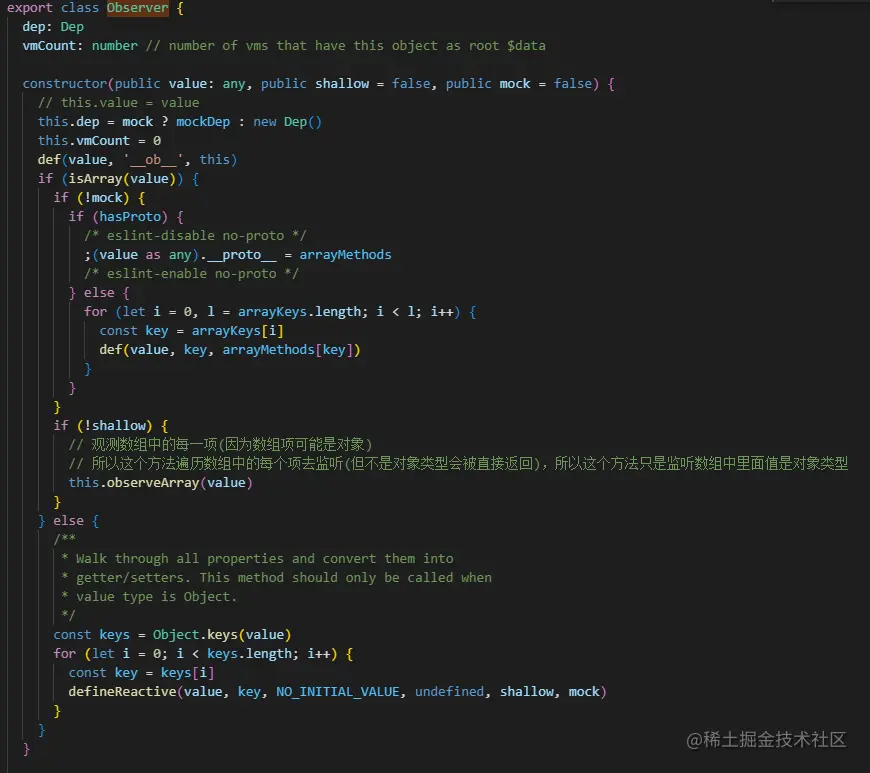
Task: Click 'arrayMethods' in the __proto__ assignment
Action: [x=345, y=255]
